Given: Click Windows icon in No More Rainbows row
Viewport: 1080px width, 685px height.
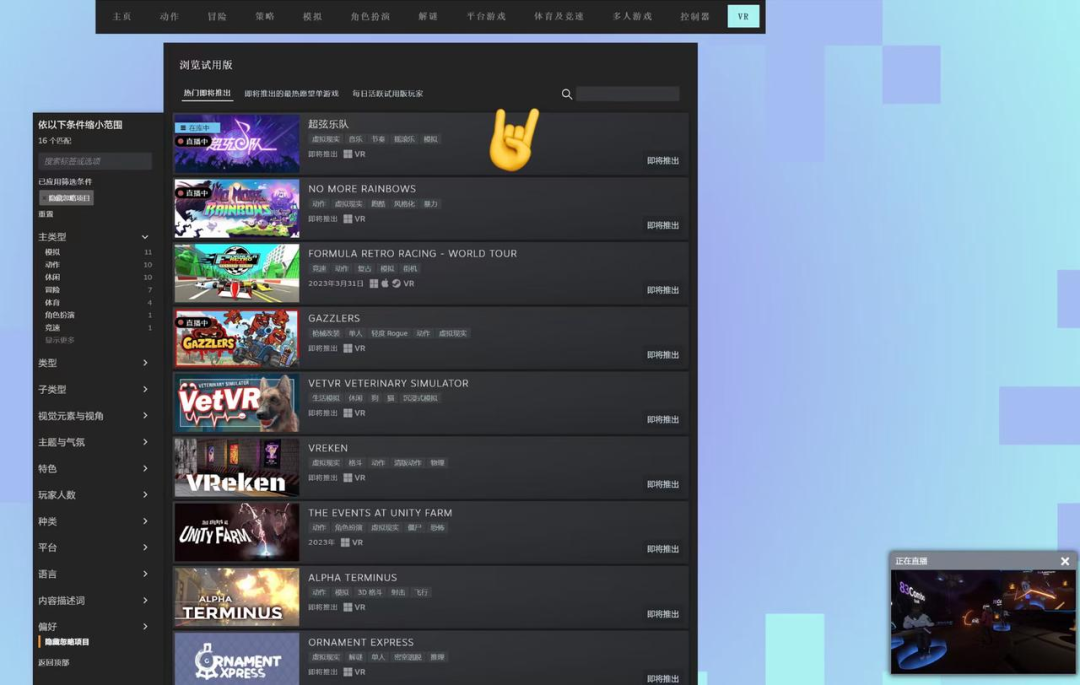Looking at the screenshot, I should click(x=348, y=219).
